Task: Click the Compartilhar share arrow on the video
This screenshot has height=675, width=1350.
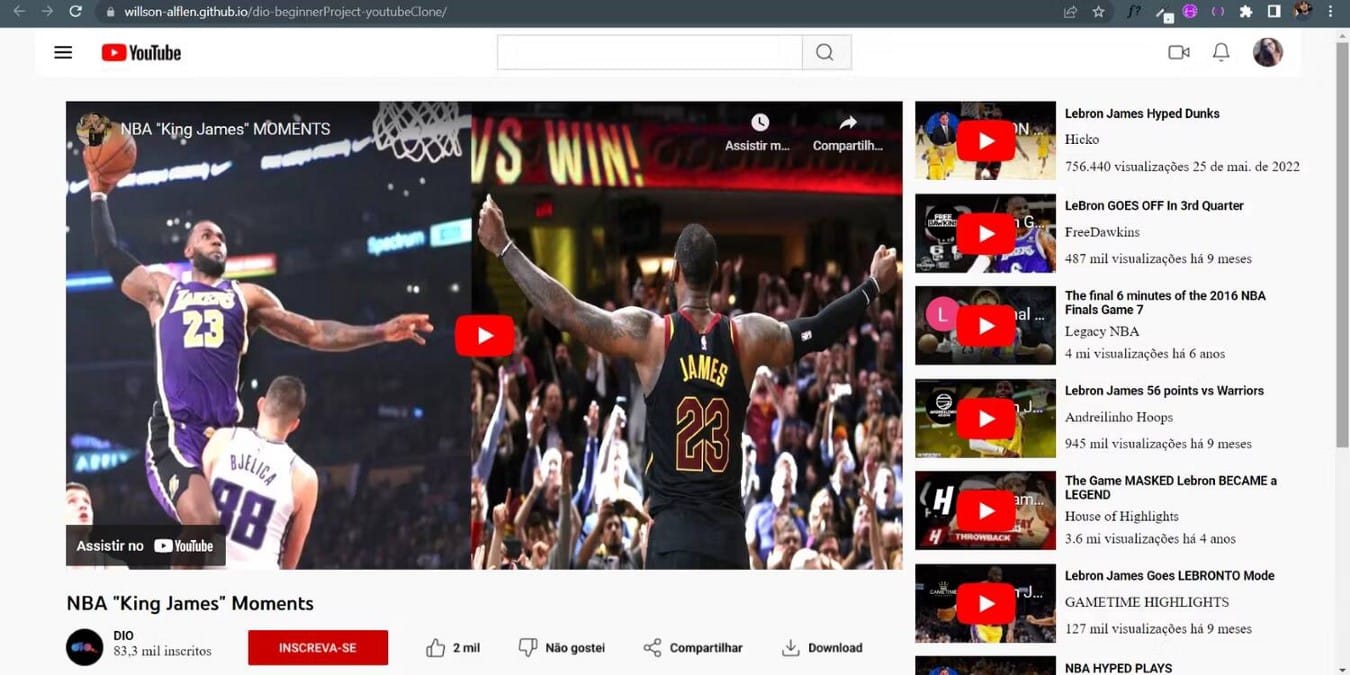Action: 847,123
